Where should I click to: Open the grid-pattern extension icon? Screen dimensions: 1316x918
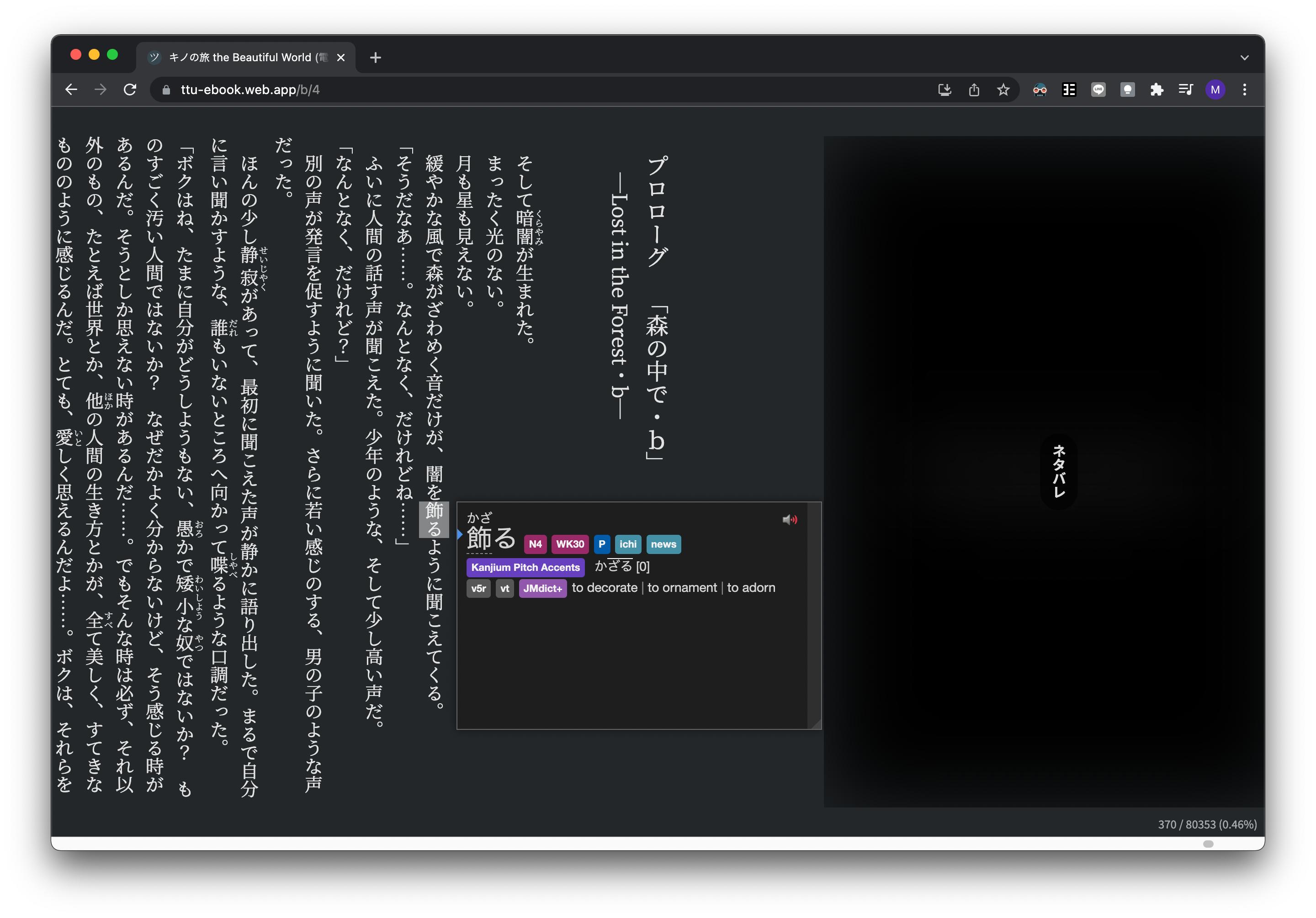tap(1069, 90)
